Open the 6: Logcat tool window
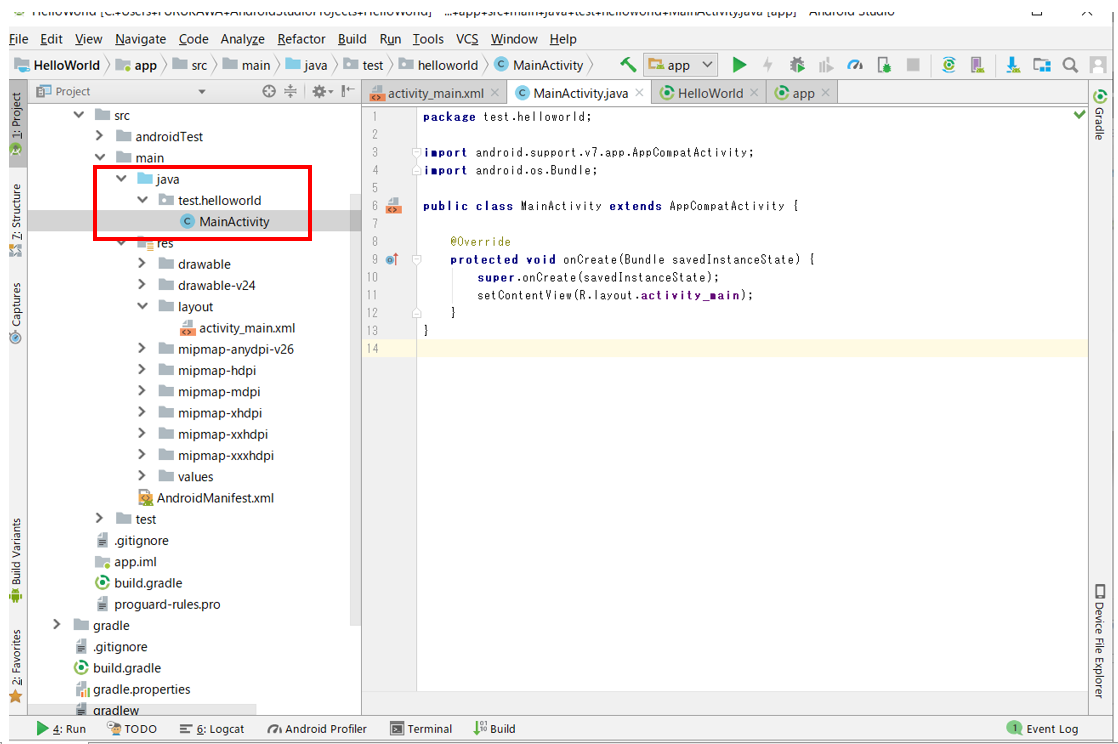1118x744 pixels. tap(212, 728)
